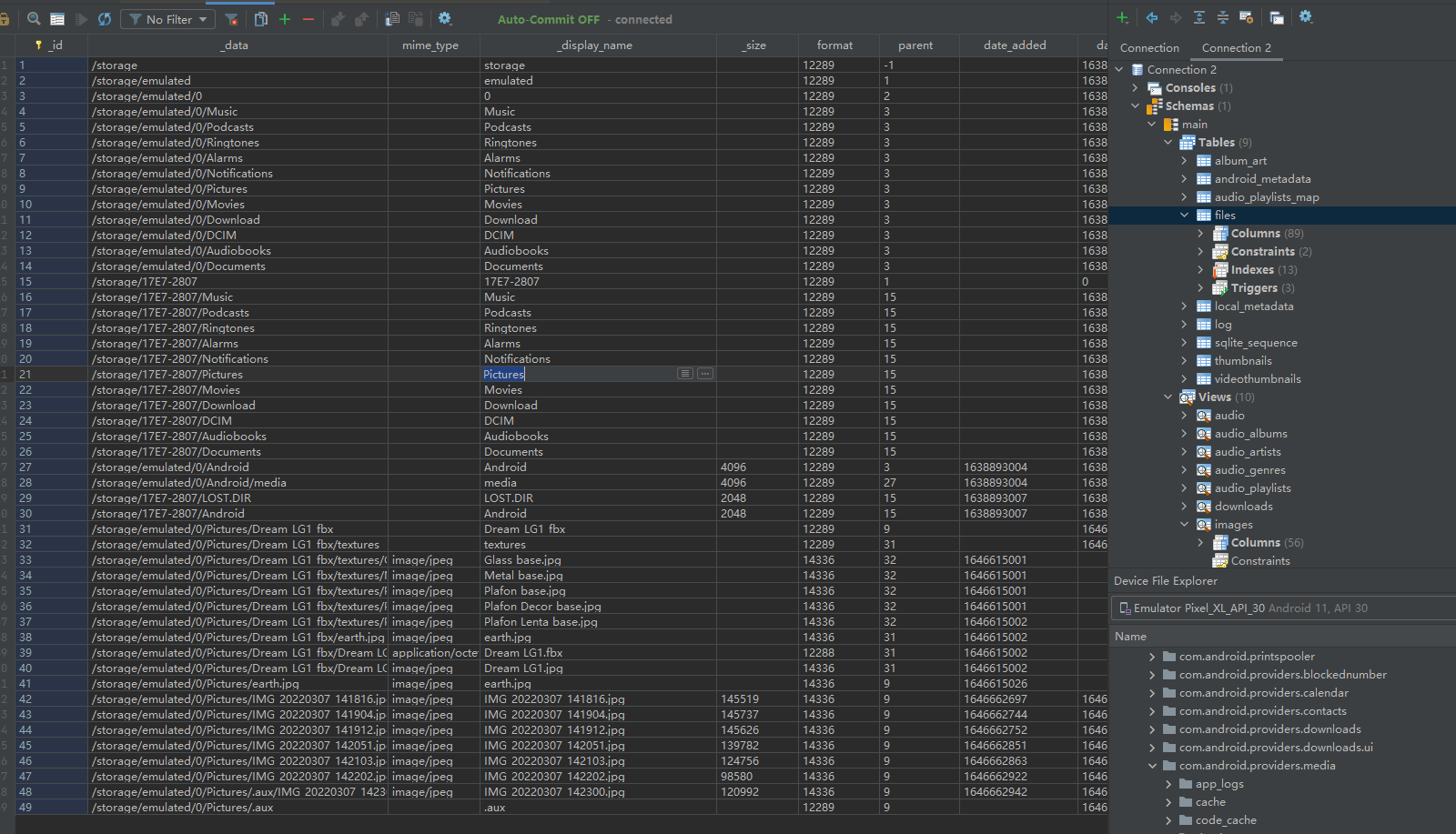This screenshot has height=834, width=1456.
Task: Expand the com.android.printspooler folder
Action: [1152, 657]
